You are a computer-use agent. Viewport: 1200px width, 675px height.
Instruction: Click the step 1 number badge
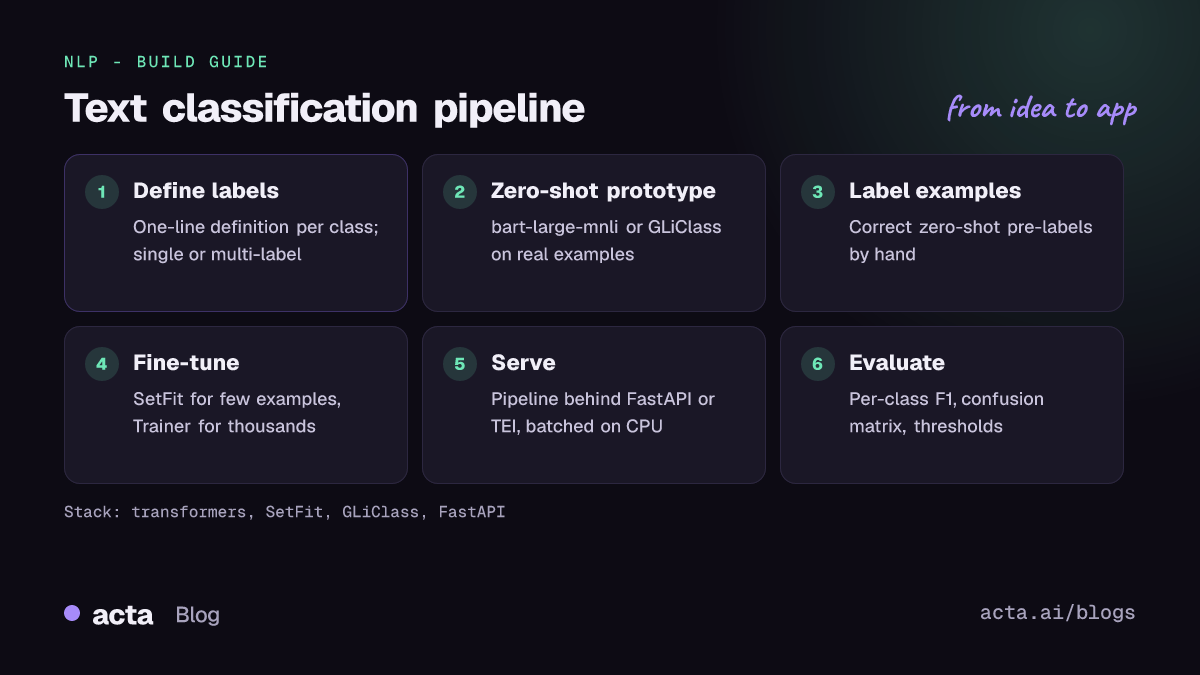101,192
